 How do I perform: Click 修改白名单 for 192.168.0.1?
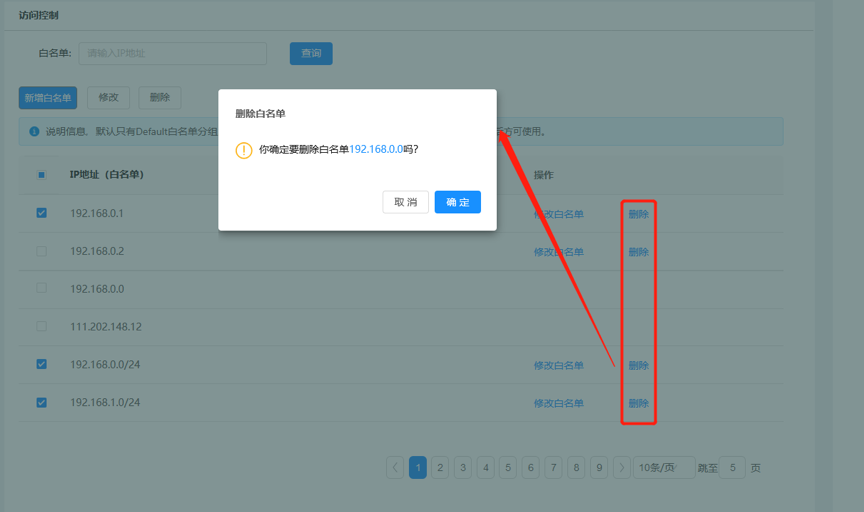coord(559,214)
